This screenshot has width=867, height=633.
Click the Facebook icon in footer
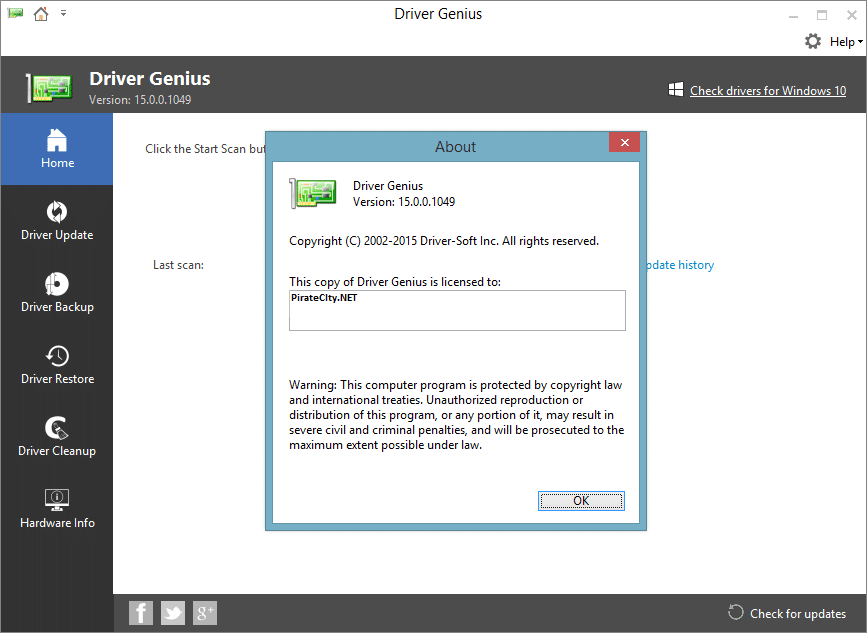[141, 613]
